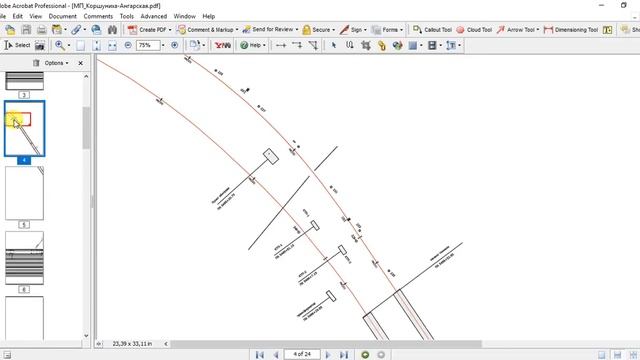Select the Snapshot camera tool
This screenshot has width=640, height=360.
[40, 45]
